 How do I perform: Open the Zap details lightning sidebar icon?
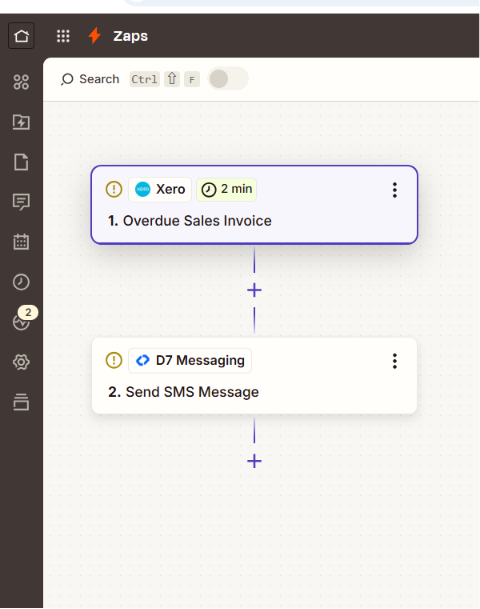pos(21,122)
